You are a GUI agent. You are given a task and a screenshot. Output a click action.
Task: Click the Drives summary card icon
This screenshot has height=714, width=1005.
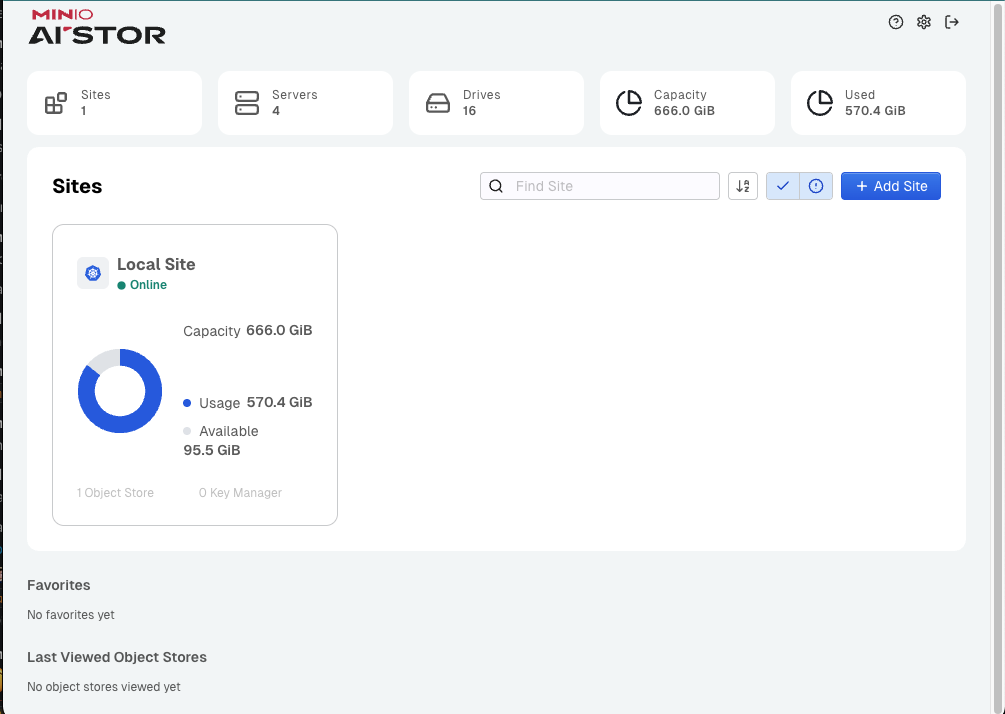click(x=438, y=103)
